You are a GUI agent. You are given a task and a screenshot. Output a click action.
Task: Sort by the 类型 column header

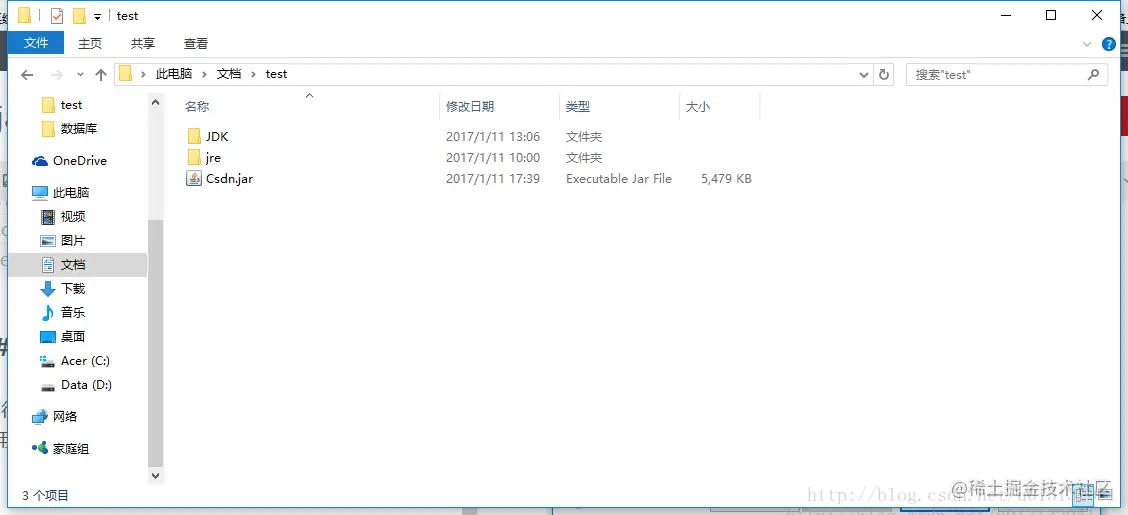coord(578,106)
